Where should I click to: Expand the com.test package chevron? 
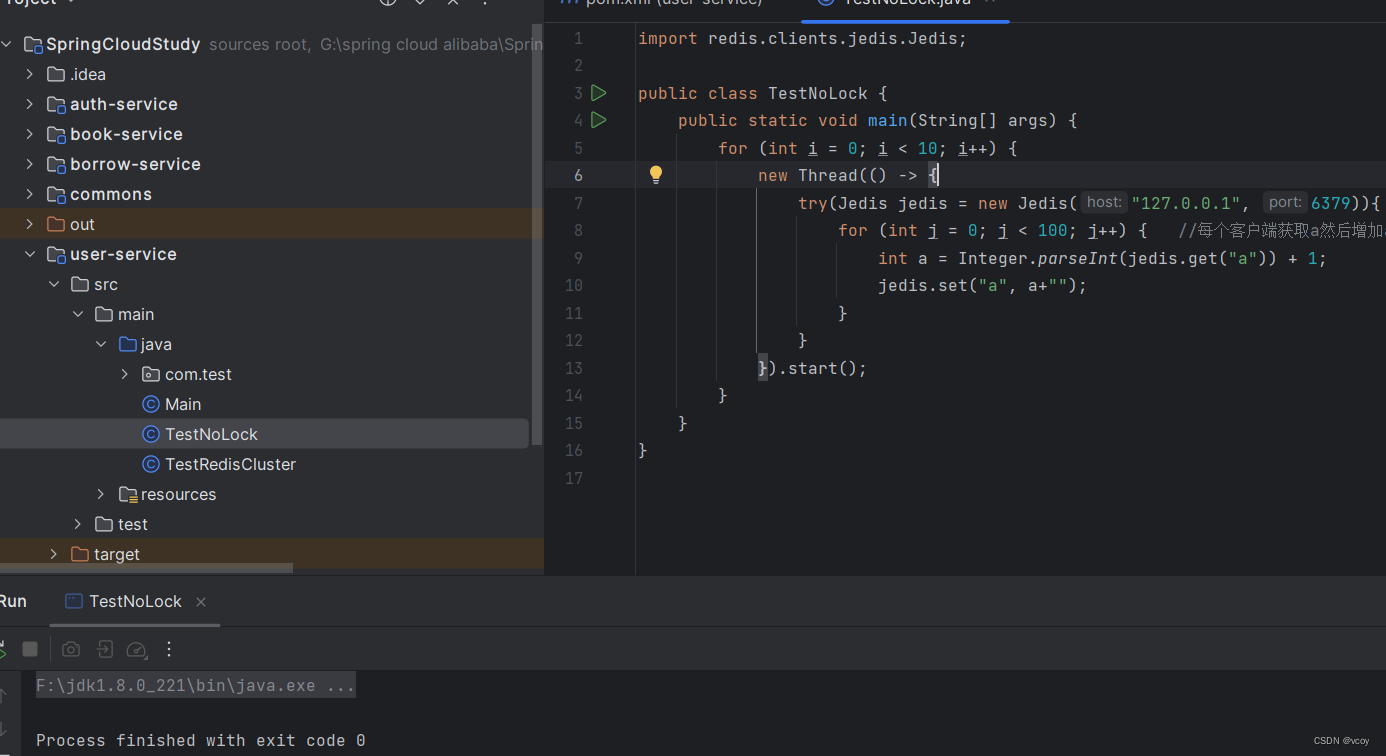click(125, 374)
